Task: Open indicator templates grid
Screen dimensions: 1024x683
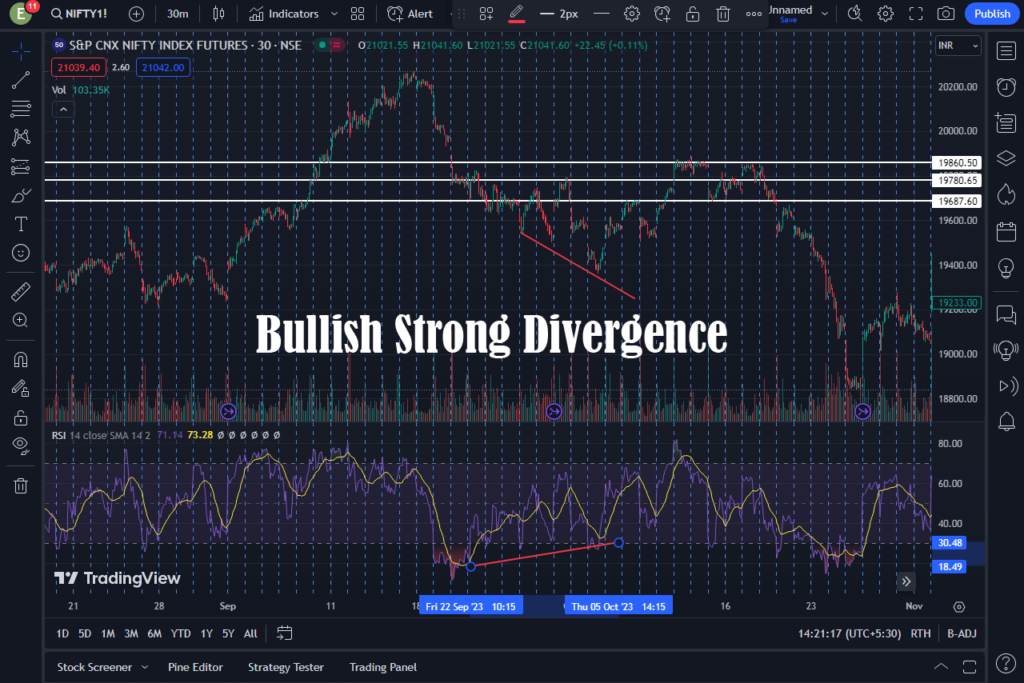Action: pos(357,14)
